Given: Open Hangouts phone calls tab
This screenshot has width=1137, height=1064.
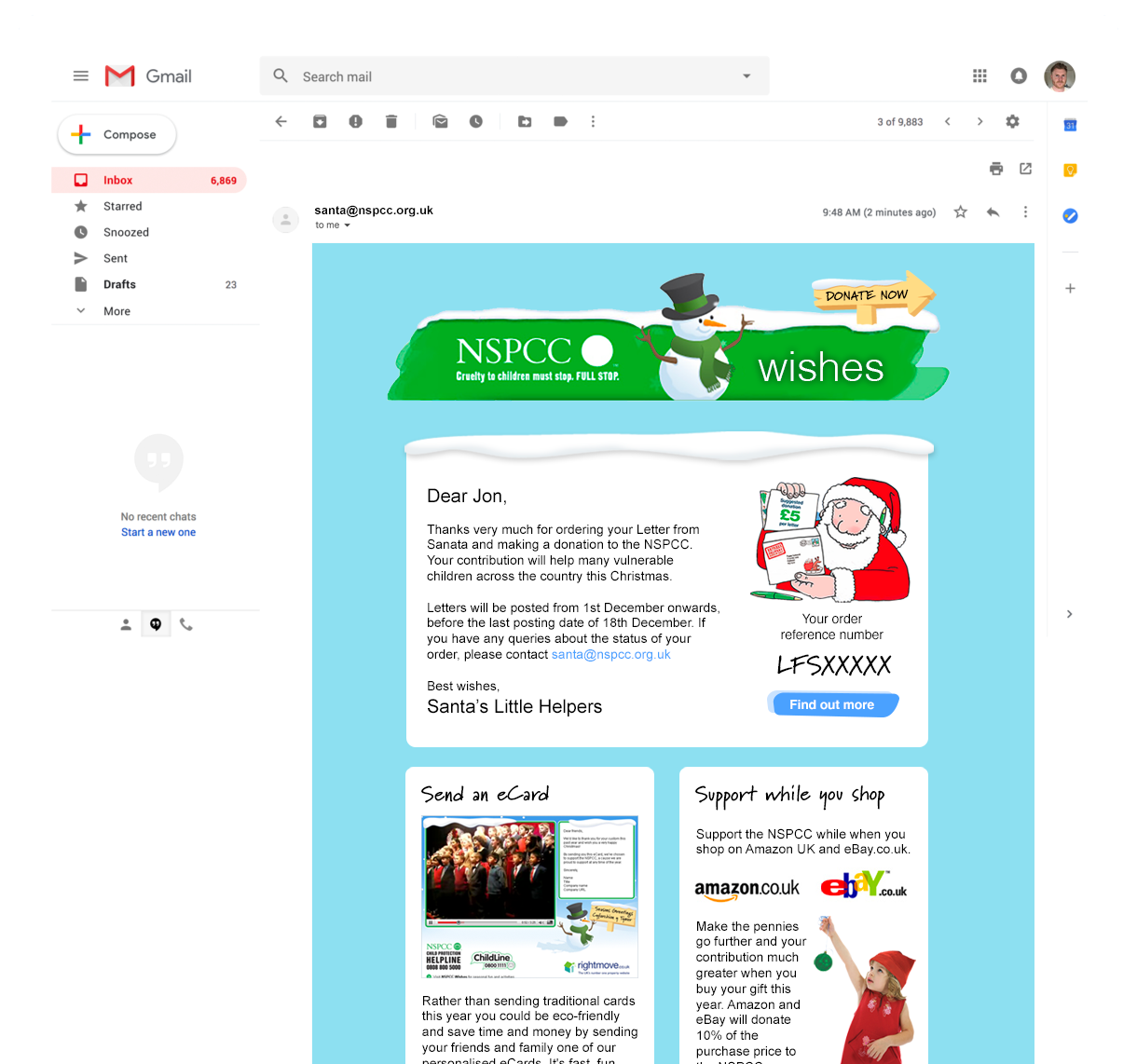Looking at the screenshot, I should 186,625.
